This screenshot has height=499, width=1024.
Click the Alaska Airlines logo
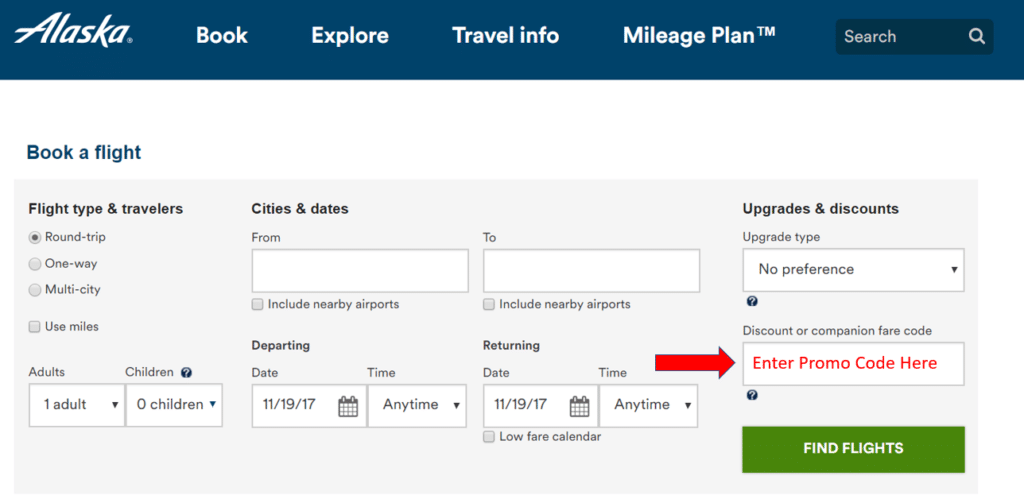pos(73,33)
